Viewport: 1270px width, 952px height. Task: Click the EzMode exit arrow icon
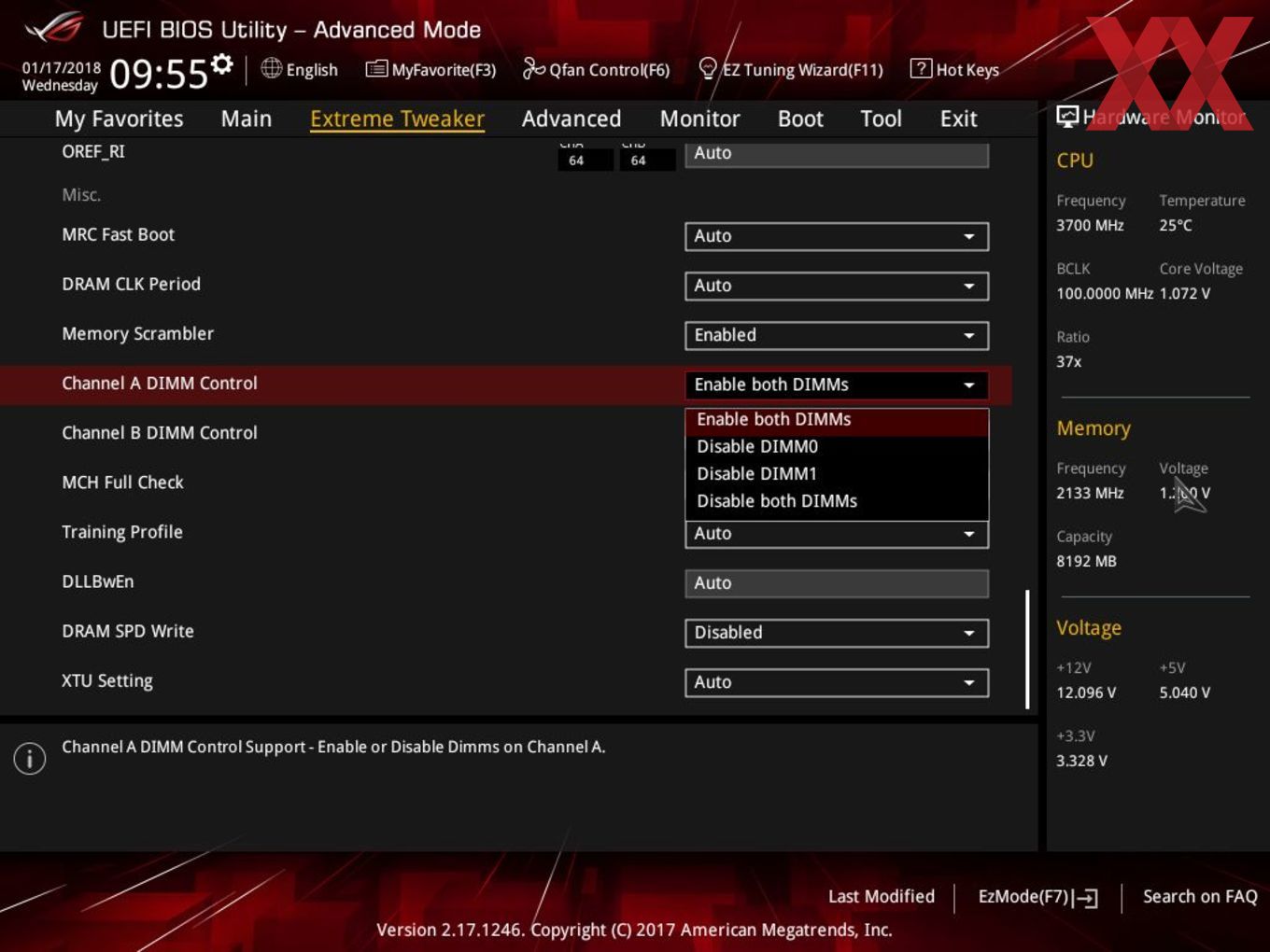point(1086,898)
